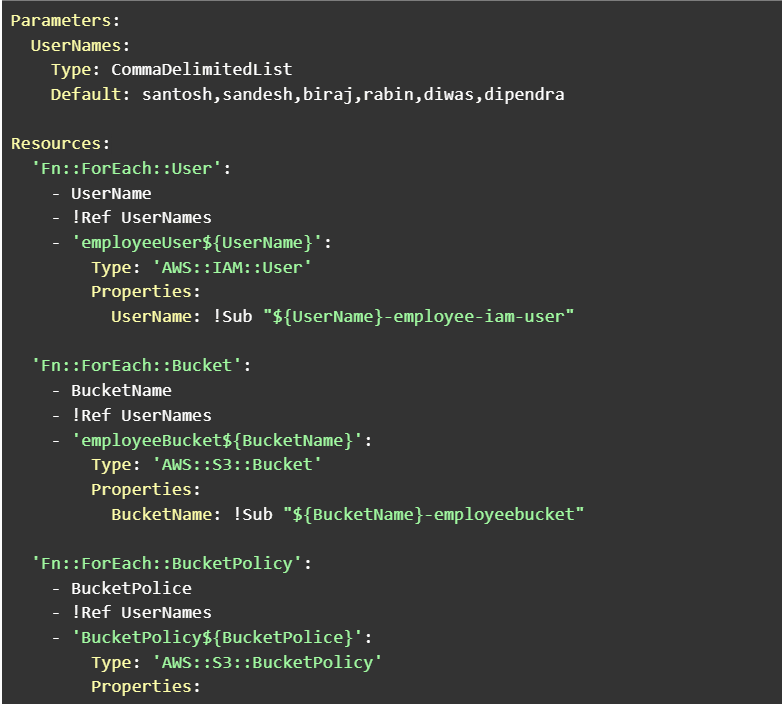Click dipendra in the Default list
Screen dimensions: 782x704
pos(524,95)
